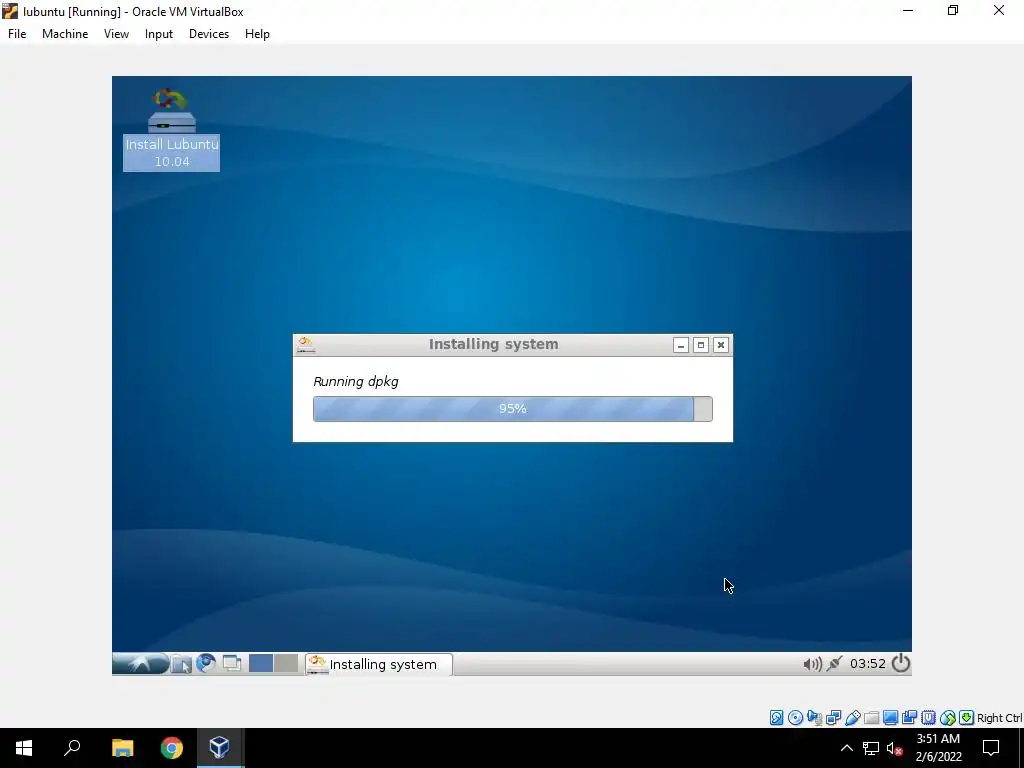Screen dimensions: 1024x768
Task: Launch Google Chrome from Windows taskbar
Action: point(172,748)
